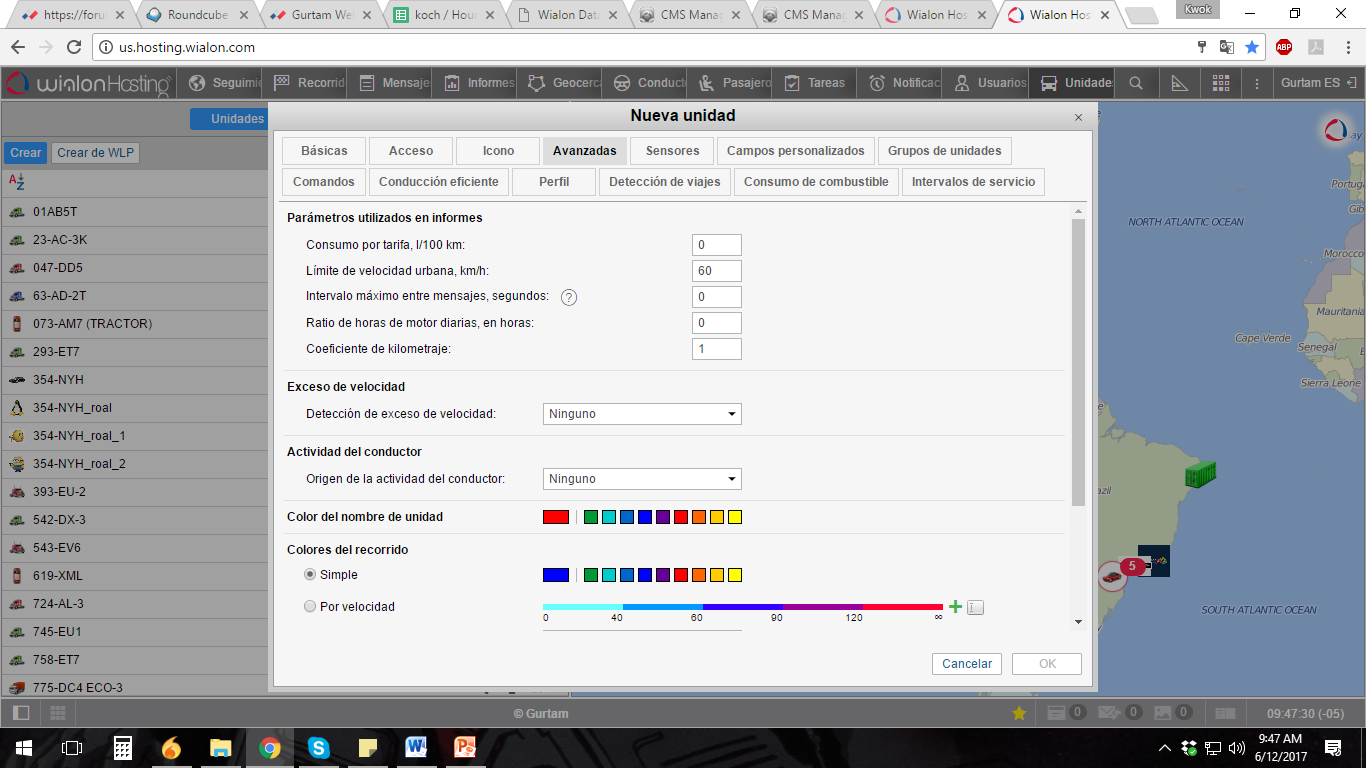Click the logout icon next to Gurtam ES
Image resolution: width=1366 pixels, height=768 pixels.
coord(1352,83)
